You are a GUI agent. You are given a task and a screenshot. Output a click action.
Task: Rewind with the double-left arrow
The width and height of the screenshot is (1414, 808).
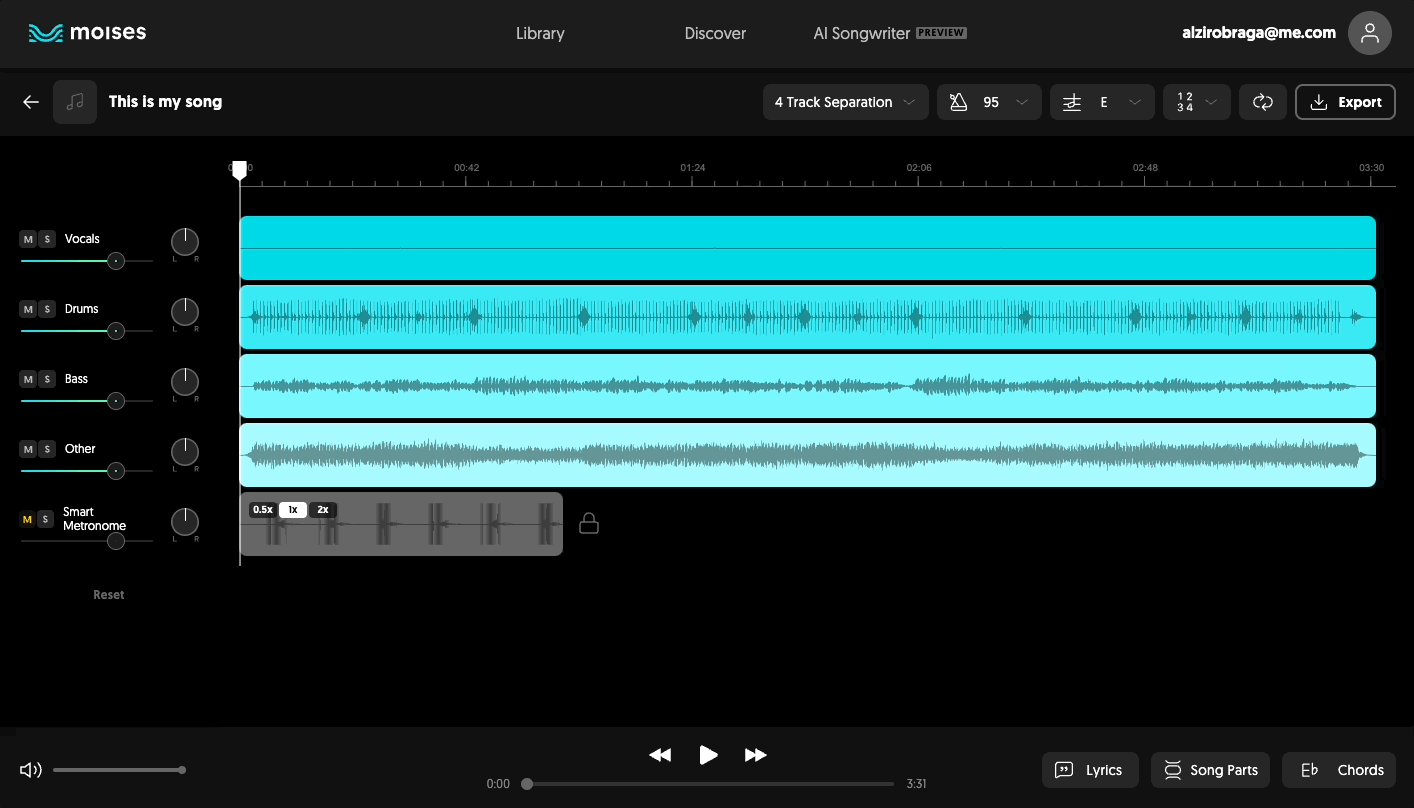click(660, 755)
